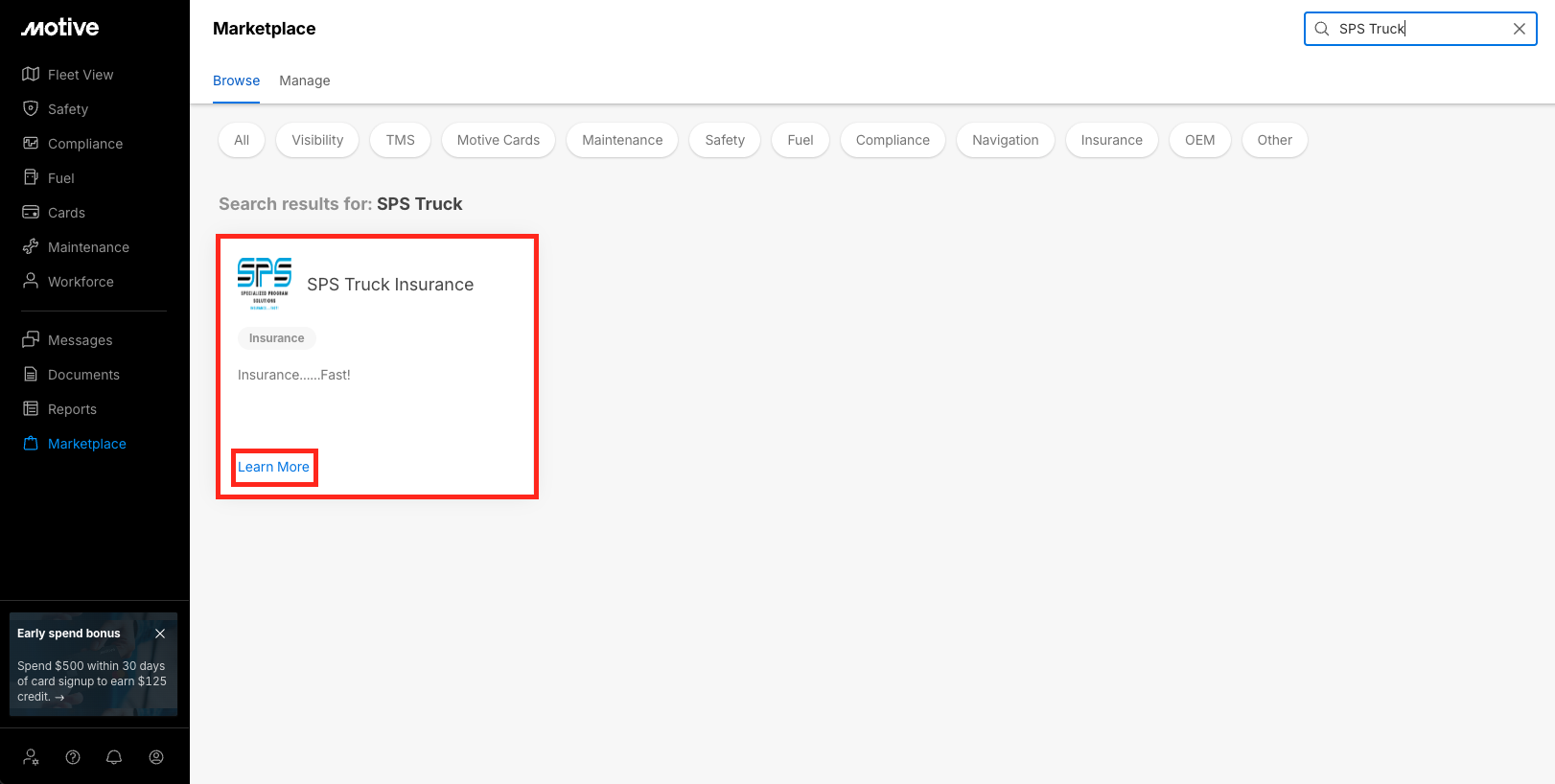
Task: Open the account profile icon
Action: coord(156,757)
